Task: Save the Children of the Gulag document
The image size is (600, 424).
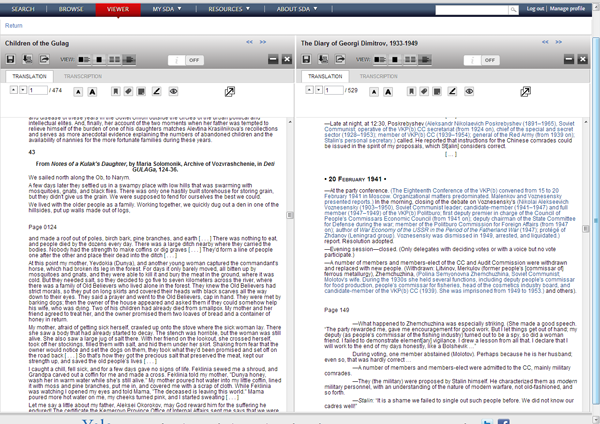Action: [x=11, y=59]
